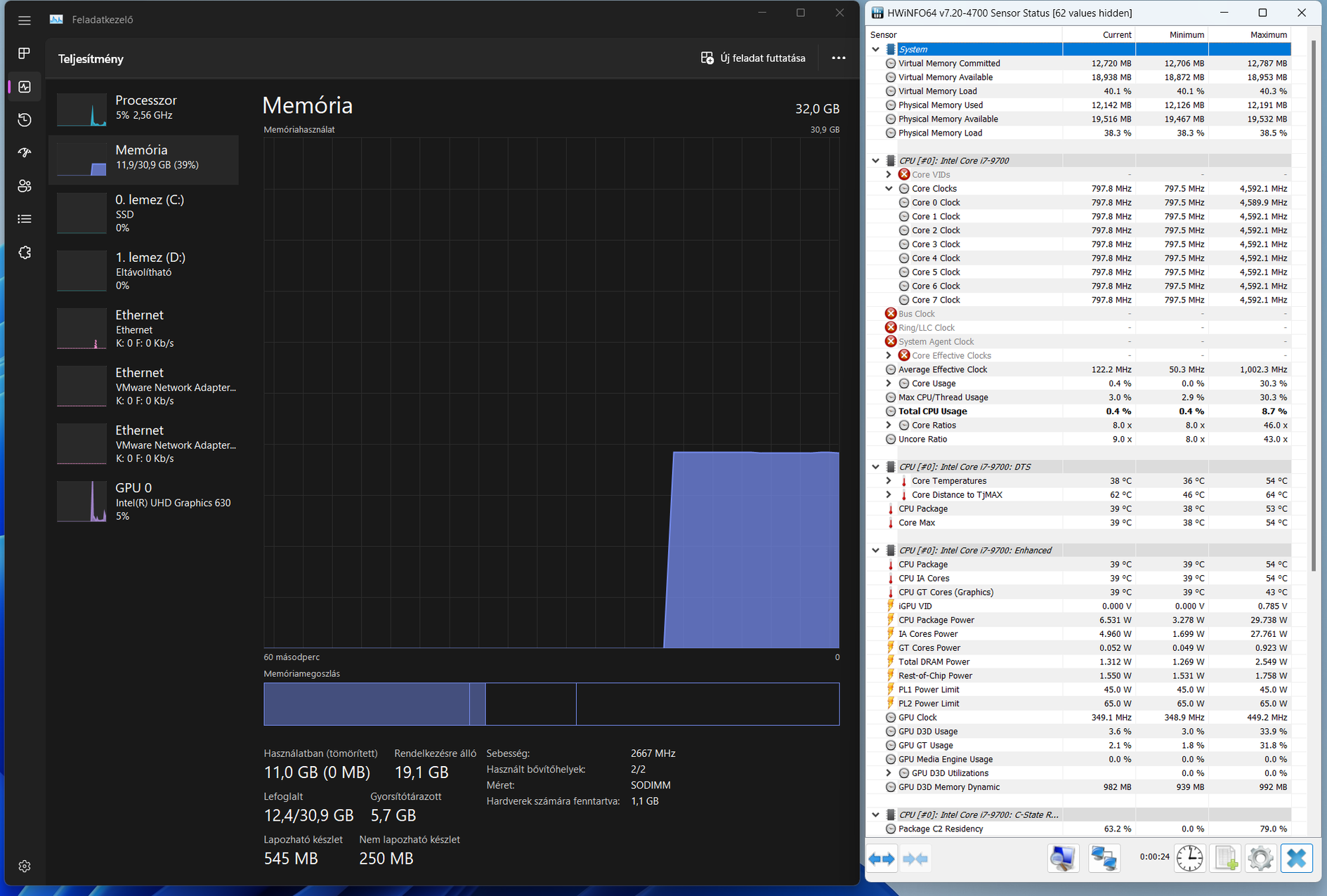Click HWiNFO network connection icon
The height and width of the screenshot is (896, 1327).
[1104, 859]
